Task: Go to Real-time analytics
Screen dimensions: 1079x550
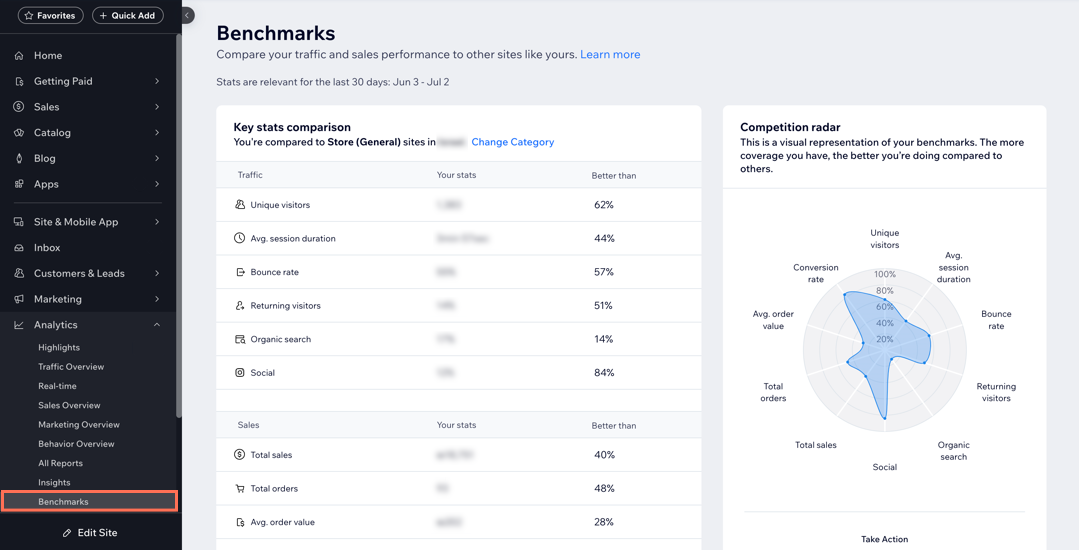Action: click(x=57, y=386)
